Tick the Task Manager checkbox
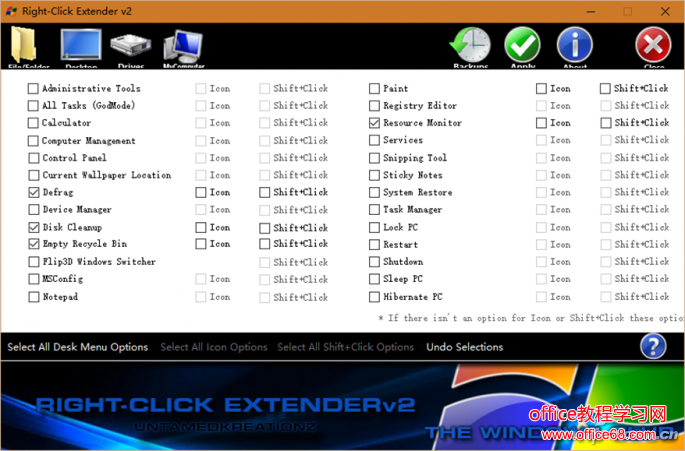Viewport: 685px width, 451px height. coord(374,210)
